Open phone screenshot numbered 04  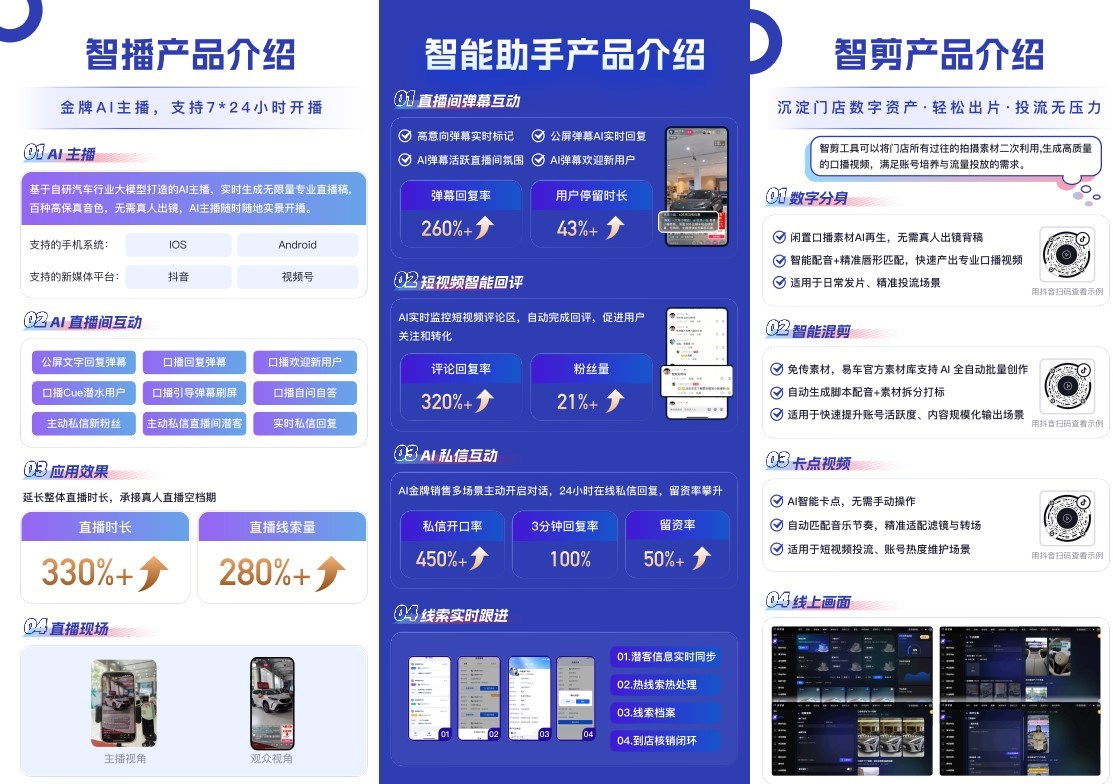coord(576,699)
